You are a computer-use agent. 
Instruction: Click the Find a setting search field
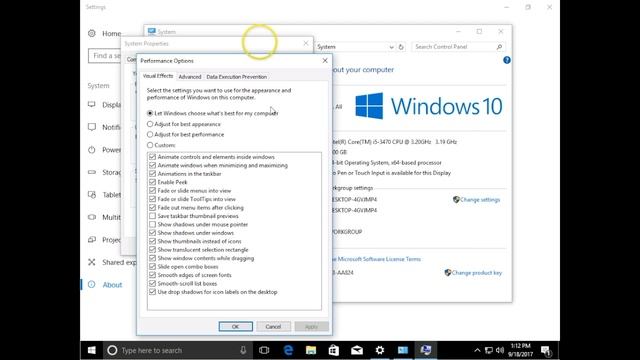click(104, 56)
